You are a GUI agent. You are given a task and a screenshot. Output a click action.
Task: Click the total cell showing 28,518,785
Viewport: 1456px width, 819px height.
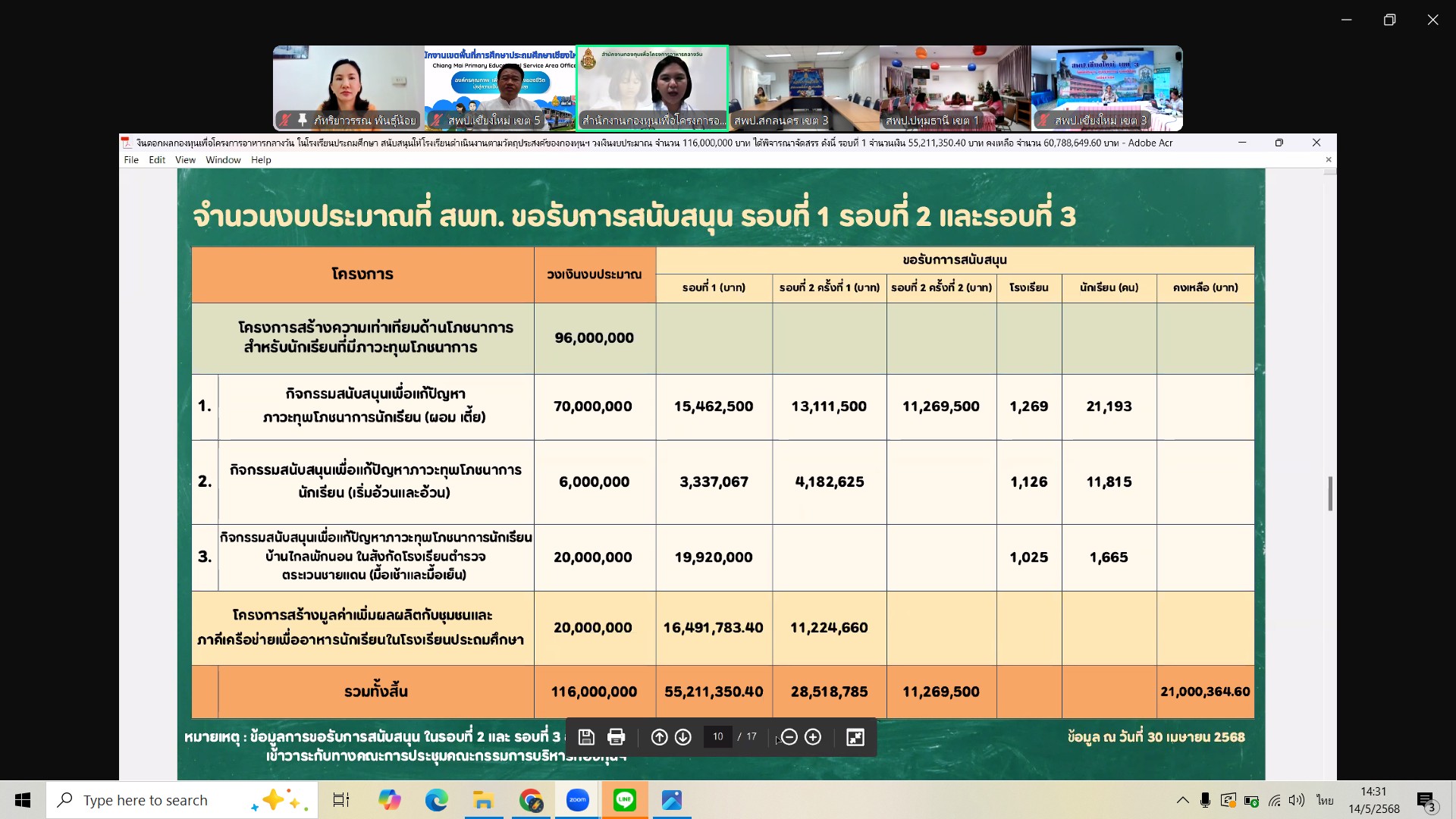[x=829, y=692]
